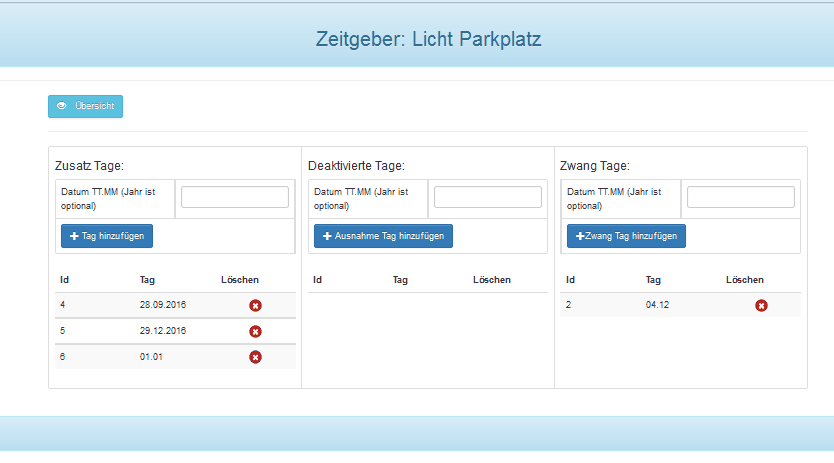Click the Deaktivierte Tage section heading
Viewport: 834px width, 463px height.
[356, 166]
